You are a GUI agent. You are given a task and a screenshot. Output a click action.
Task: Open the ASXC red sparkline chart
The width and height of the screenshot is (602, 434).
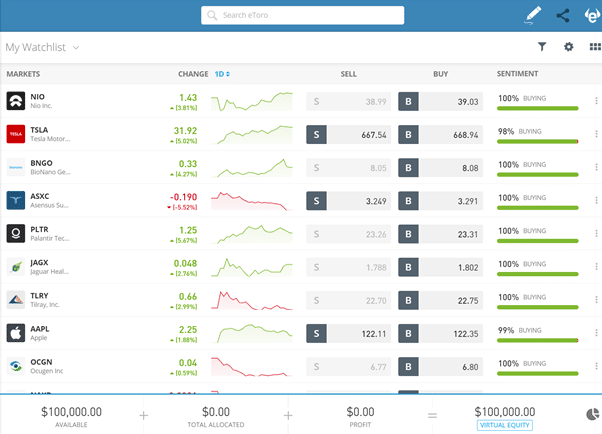[252, 201]
